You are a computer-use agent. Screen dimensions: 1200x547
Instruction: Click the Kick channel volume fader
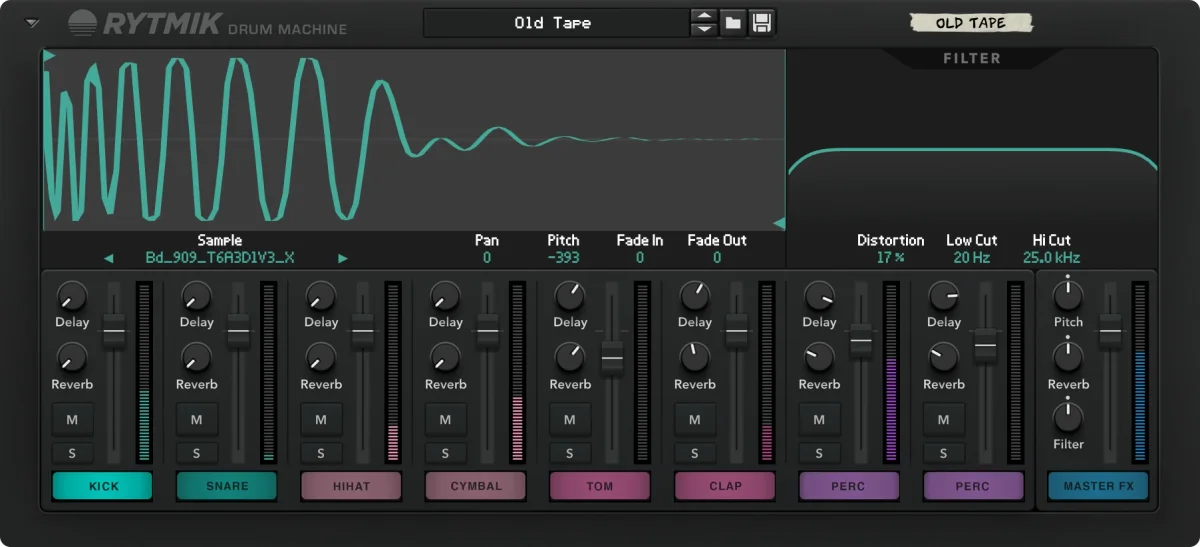click(114, 331)
